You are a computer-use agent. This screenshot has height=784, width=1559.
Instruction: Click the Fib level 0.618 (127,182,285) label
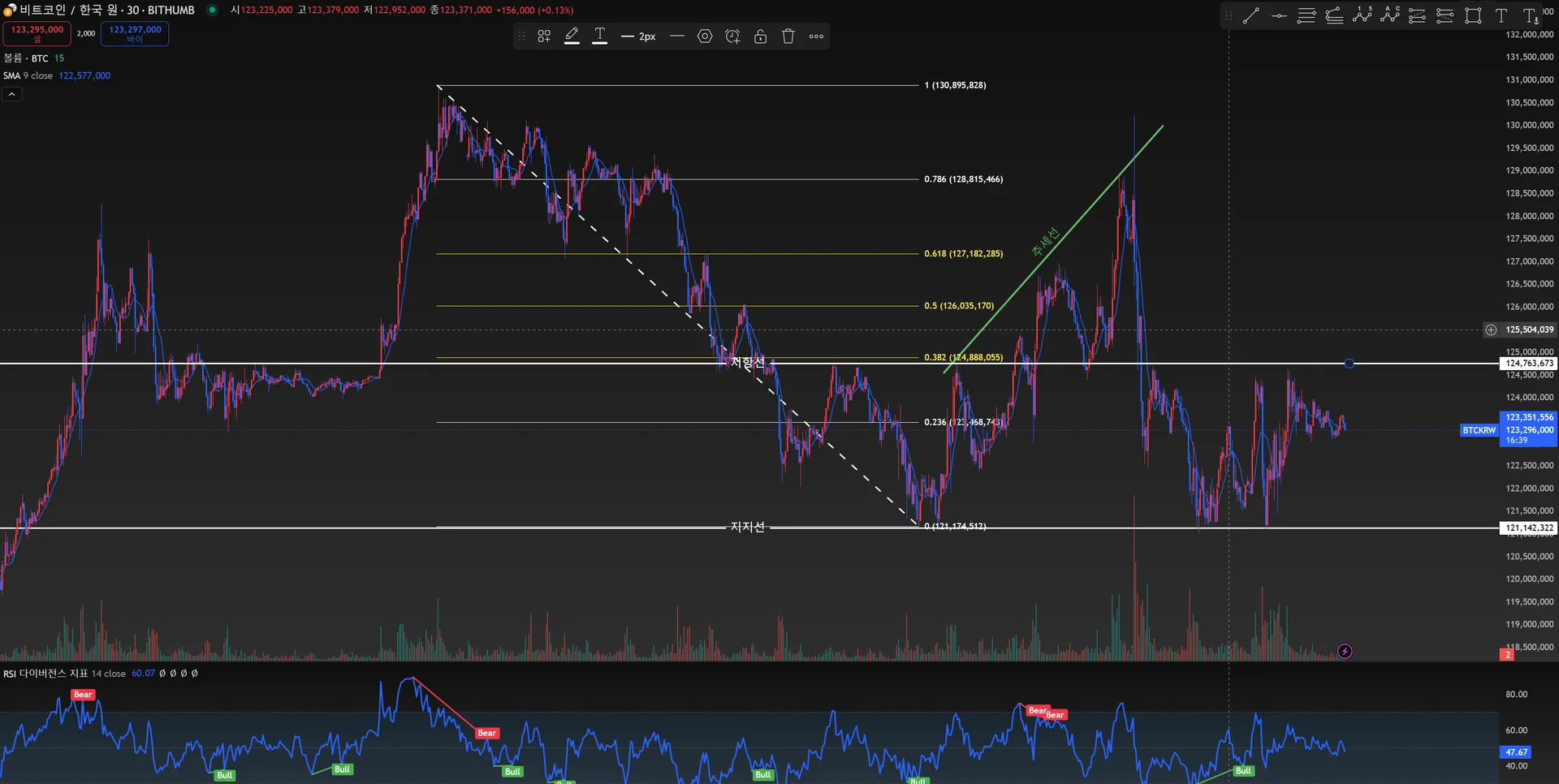pos(963,254)
